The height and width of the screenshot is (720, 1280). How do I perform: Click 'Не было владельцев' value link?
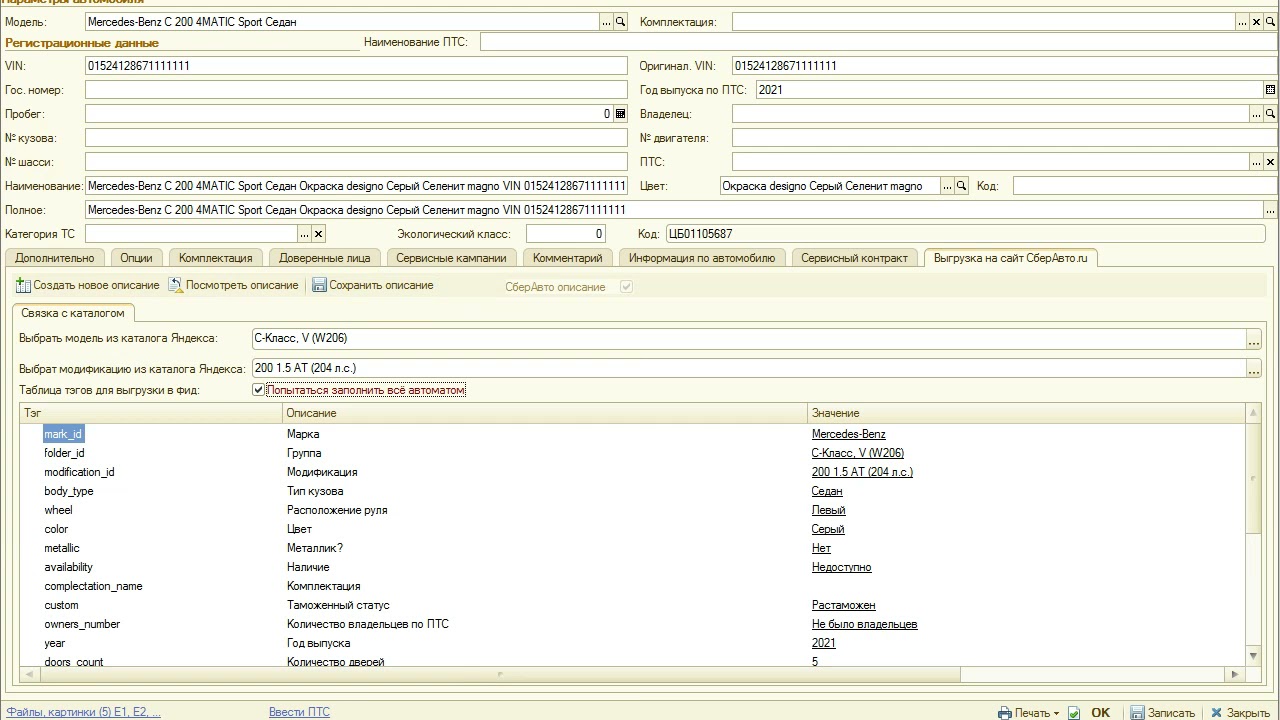click(x=865, y=624)
